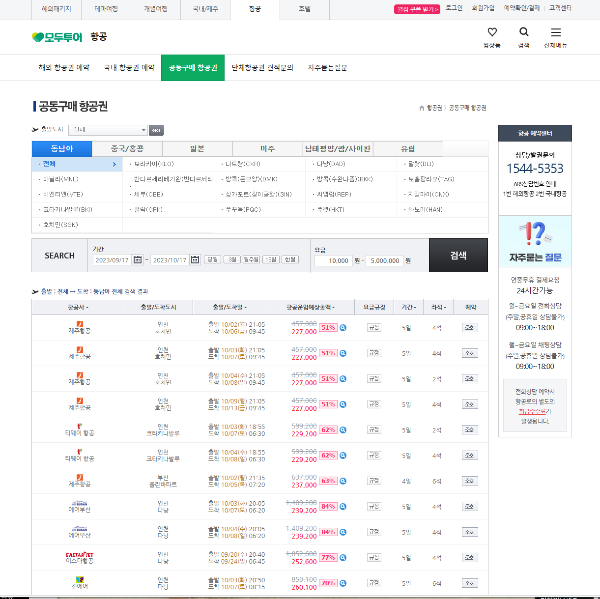Click the start date field 2023/09/17
Viewport: 600px width, 599px height.
(112, 260)
